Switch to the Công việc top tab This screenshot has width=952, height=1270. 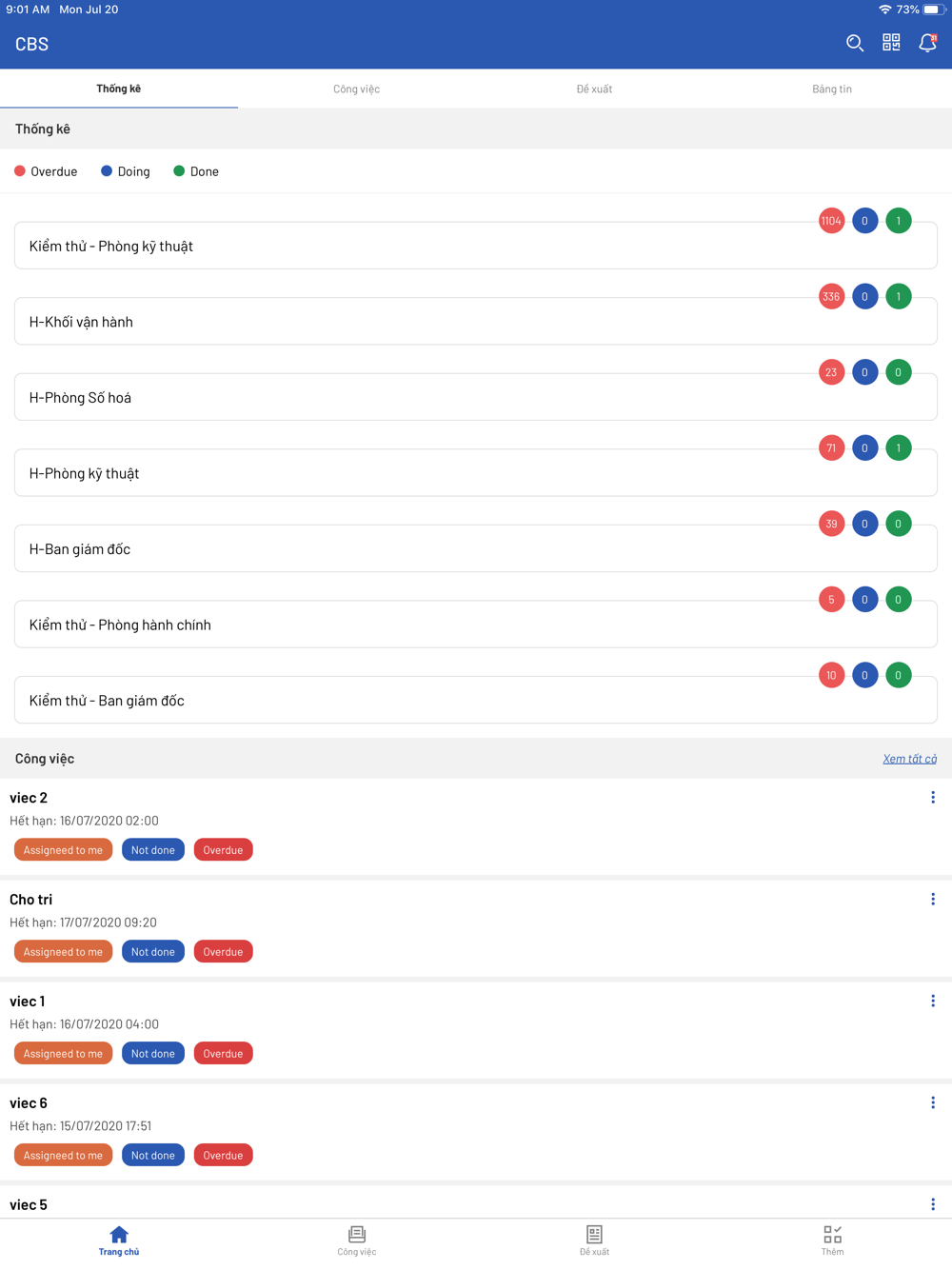(x=357, y=89)
